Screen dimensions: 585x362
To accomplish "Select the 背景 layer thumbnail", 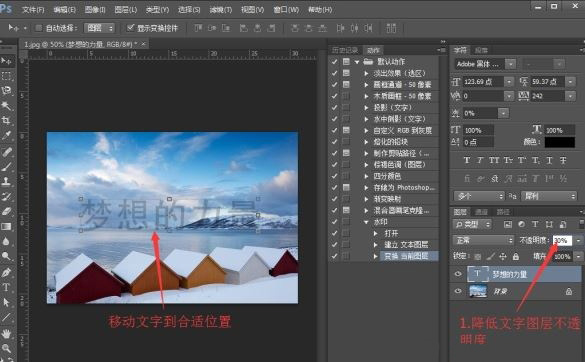I will point(478,291).
